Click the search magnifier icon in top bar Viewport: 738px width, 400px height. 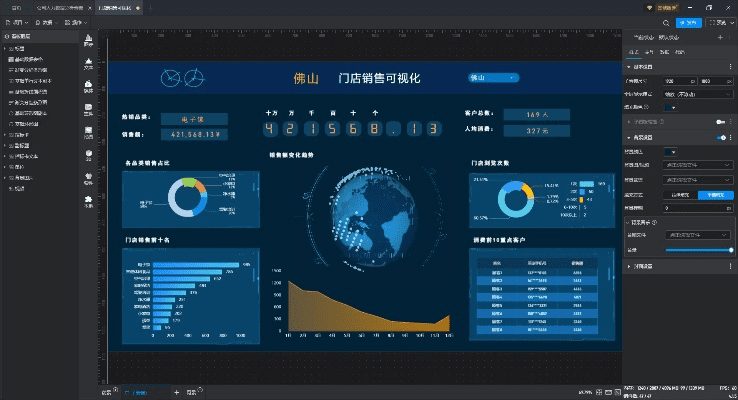click(666, 23)
